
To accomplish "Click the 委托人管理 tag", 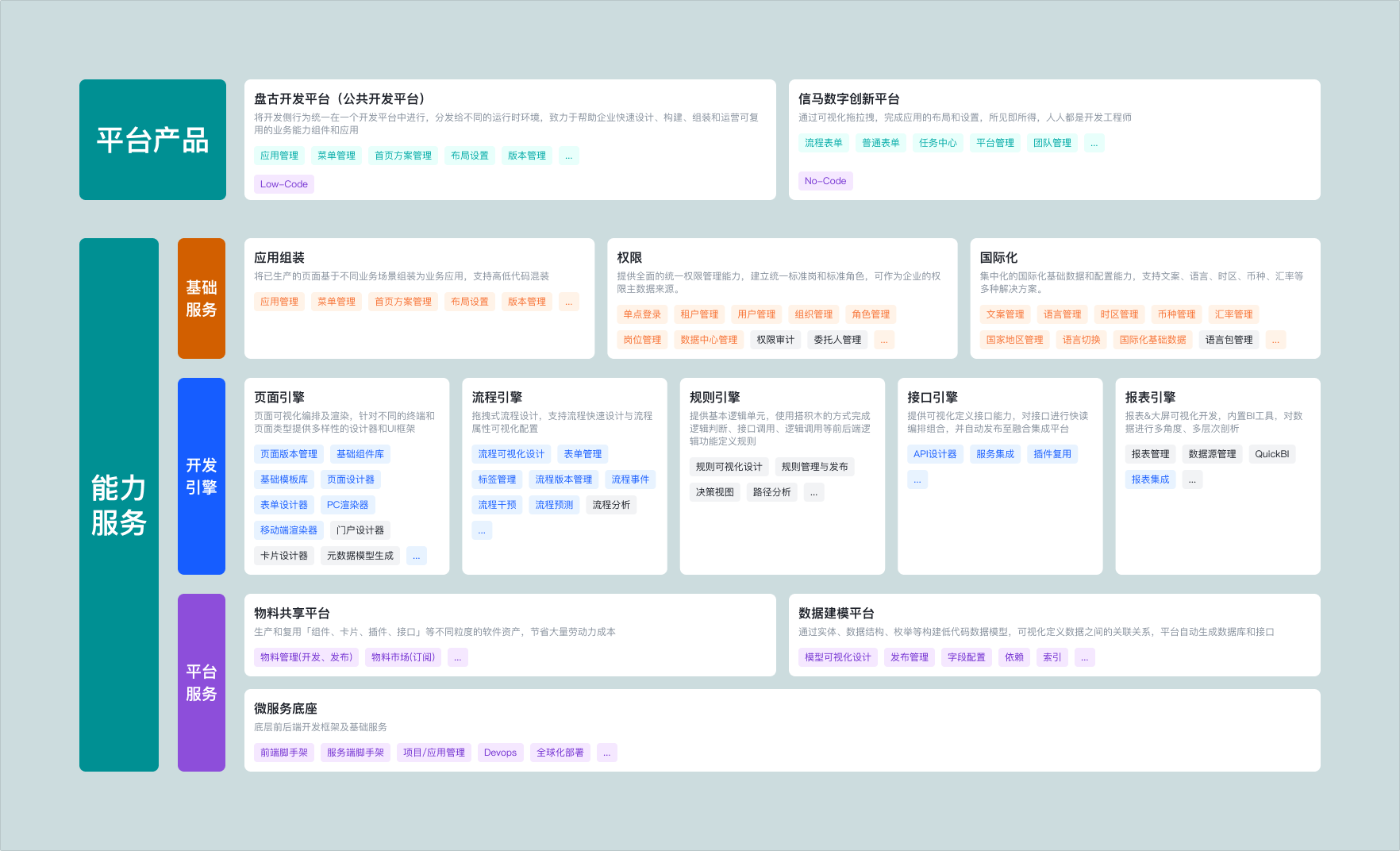I will [837, 340].
